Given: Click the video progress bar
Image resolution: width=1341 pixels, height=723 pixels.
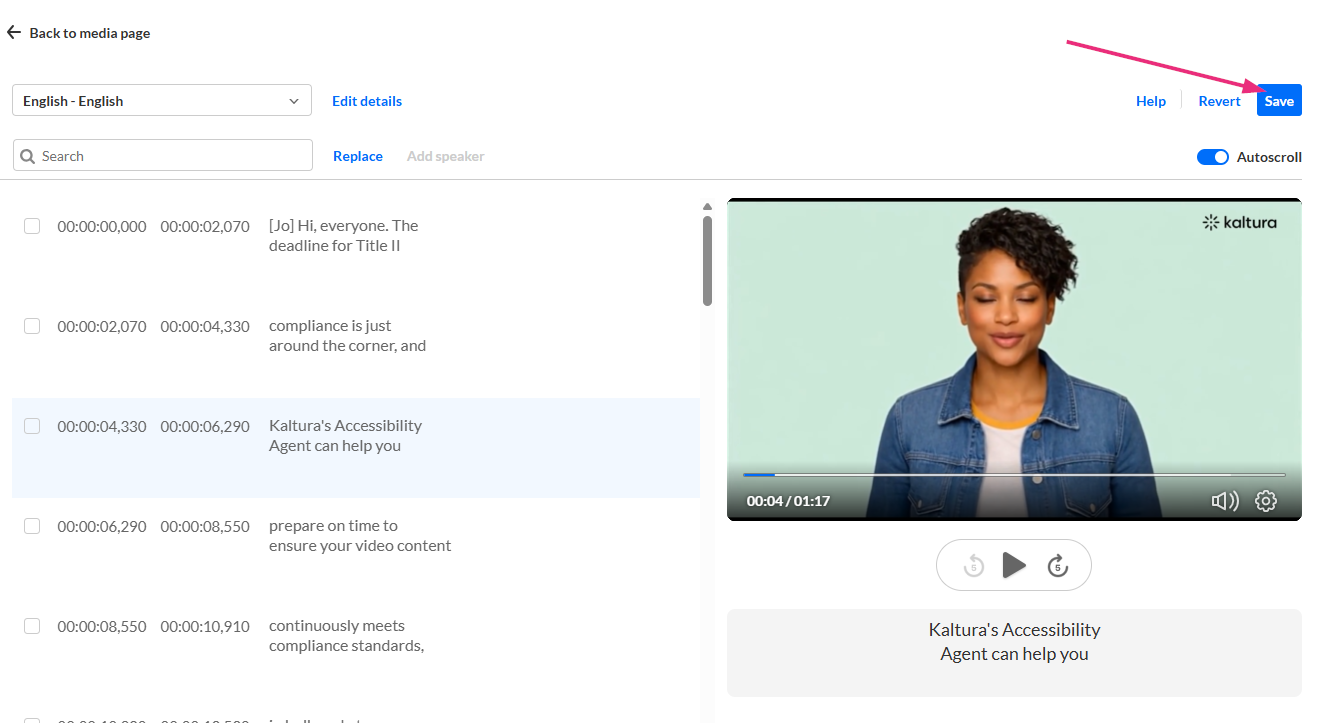Looking at the screenshot, I should pos(1014,474).
